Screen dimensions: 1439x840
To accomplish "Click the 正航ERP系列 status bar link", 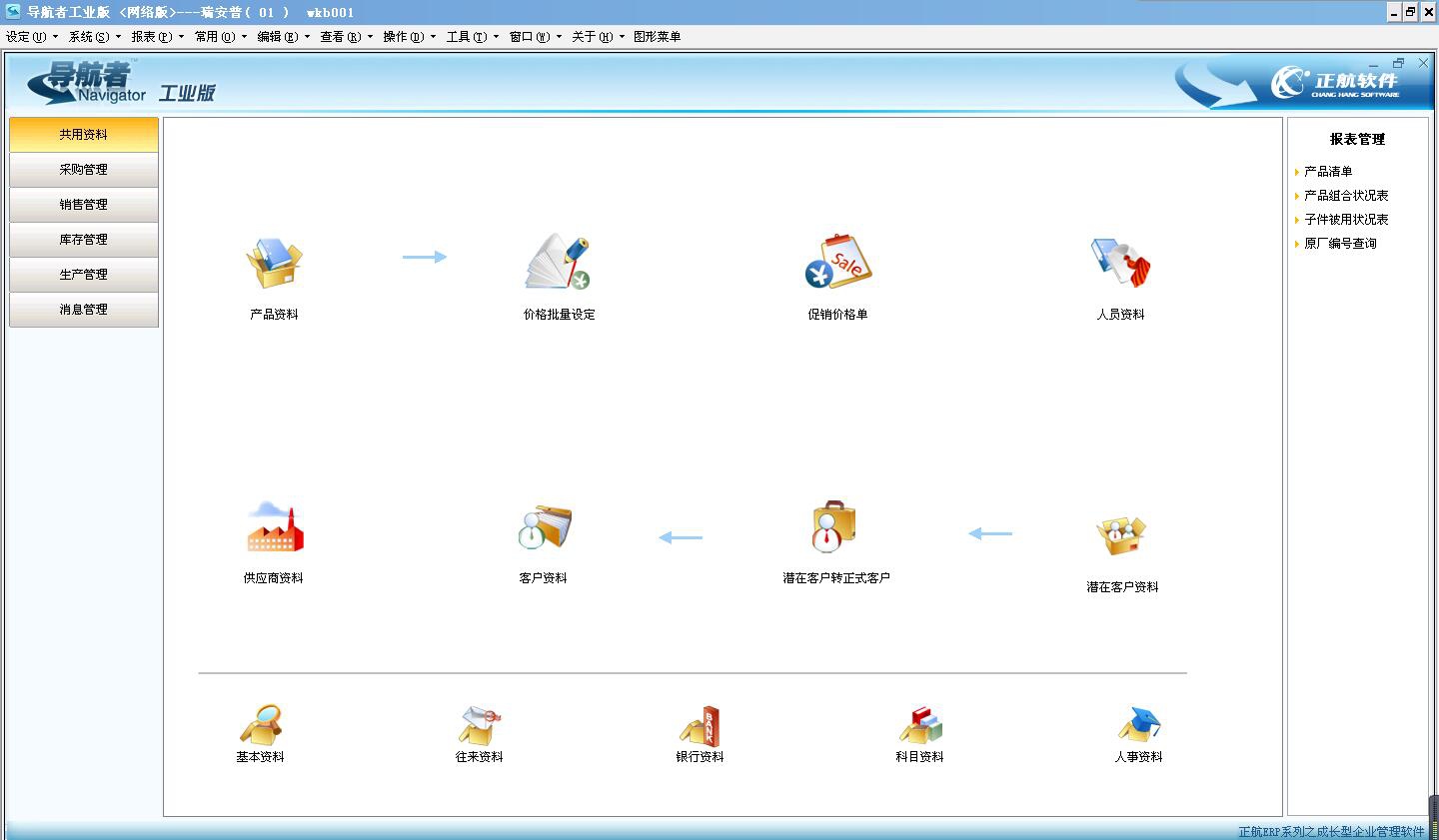I will (1331, 831).
